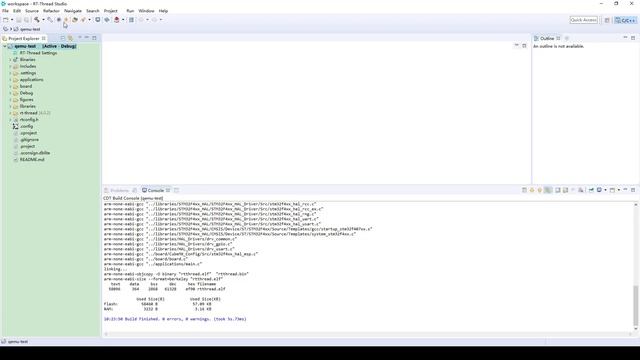Image resolution: width=640 pixels, height=360 pixels.
Task: Click the Quick Access field
Action: (x=584, y=20)
